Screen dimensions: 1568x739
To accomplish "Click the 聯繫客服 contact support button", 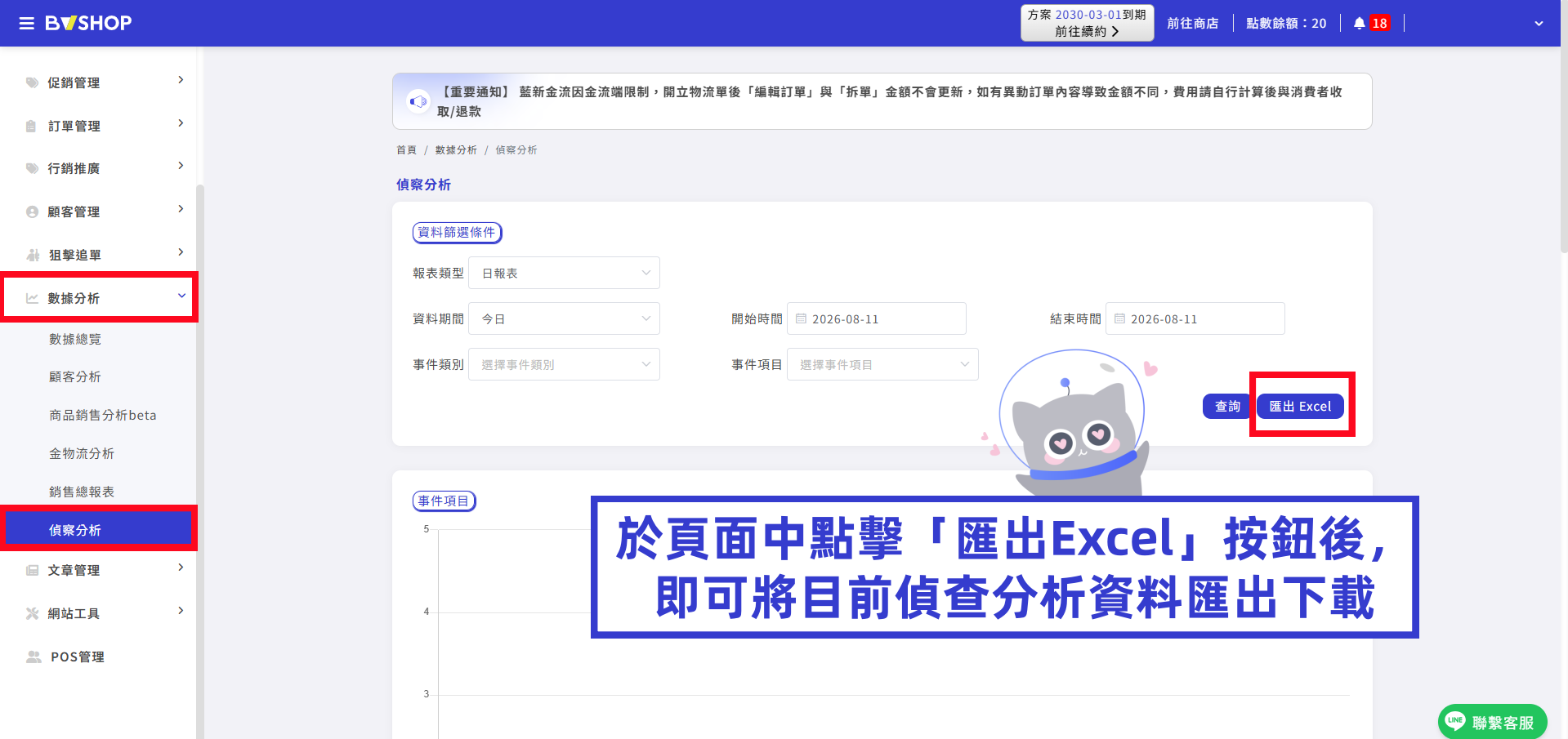I will coord(1493,722).
